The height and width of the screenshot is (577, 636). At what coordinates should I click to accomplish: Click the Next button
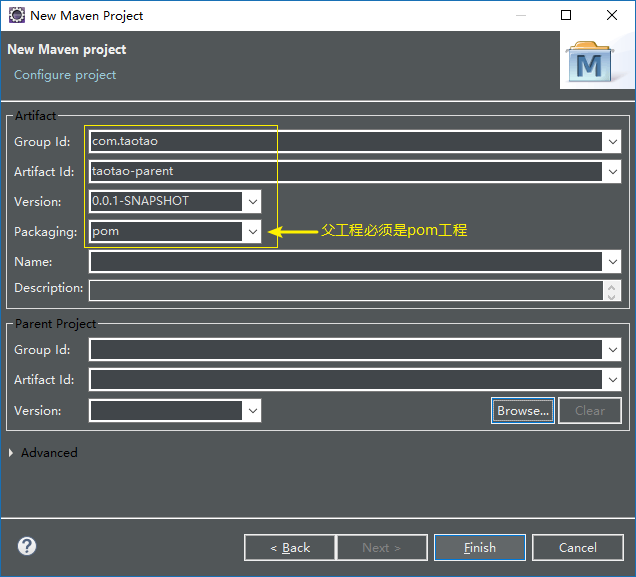(382, 548)
